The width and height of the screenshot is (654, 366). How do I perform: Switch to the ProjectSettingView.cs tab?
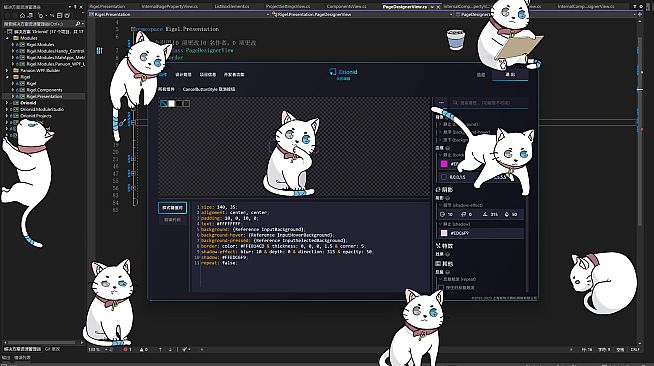[288, 7]
